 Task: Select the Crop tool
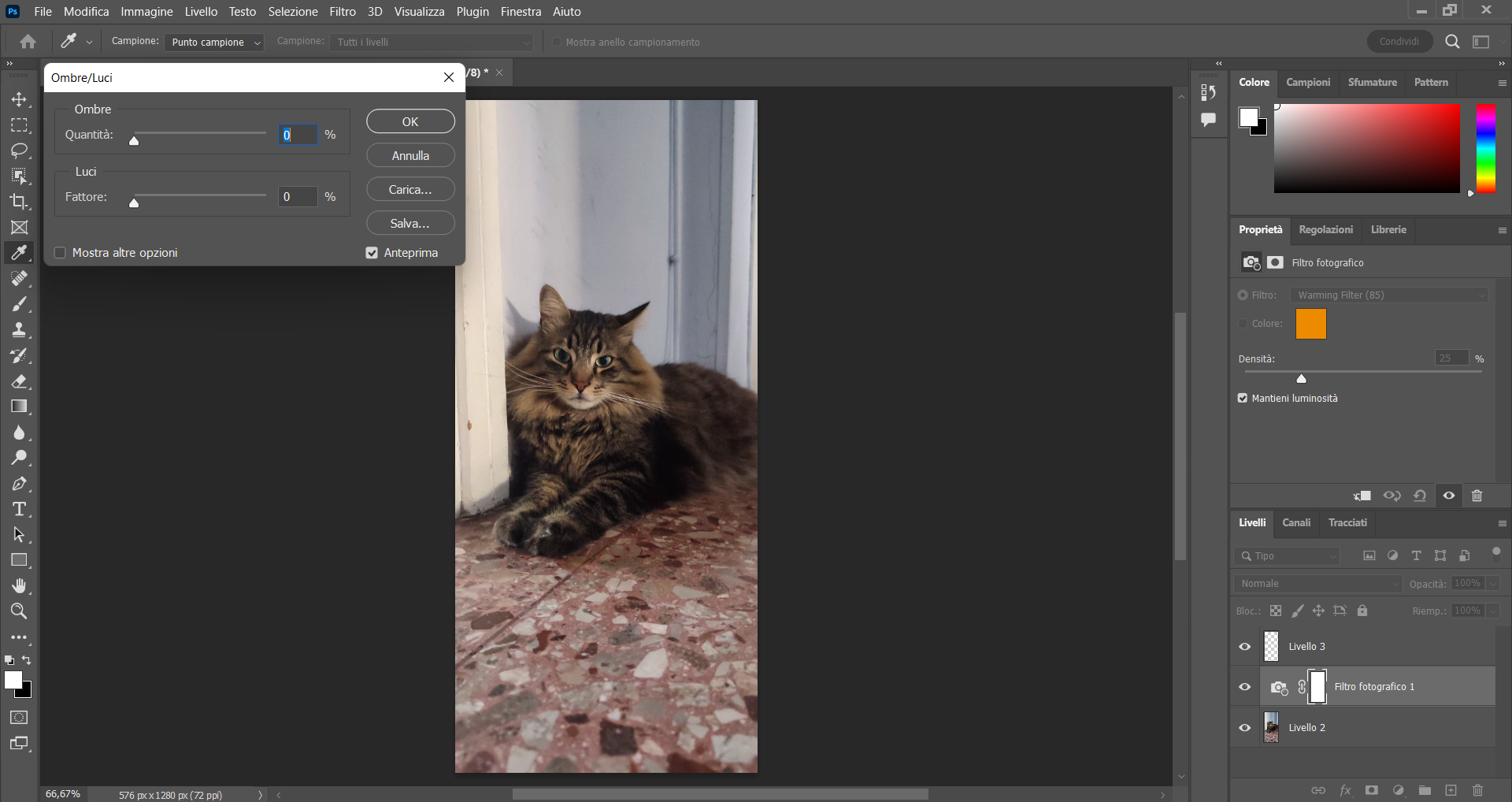tap(19, 202)
